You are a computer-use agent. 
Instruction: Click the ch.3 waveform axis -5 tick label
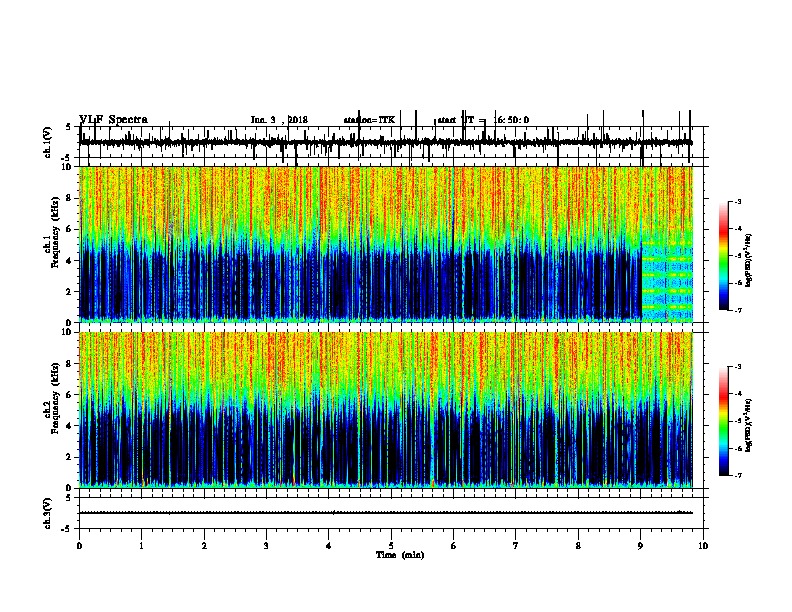(67, 529)
